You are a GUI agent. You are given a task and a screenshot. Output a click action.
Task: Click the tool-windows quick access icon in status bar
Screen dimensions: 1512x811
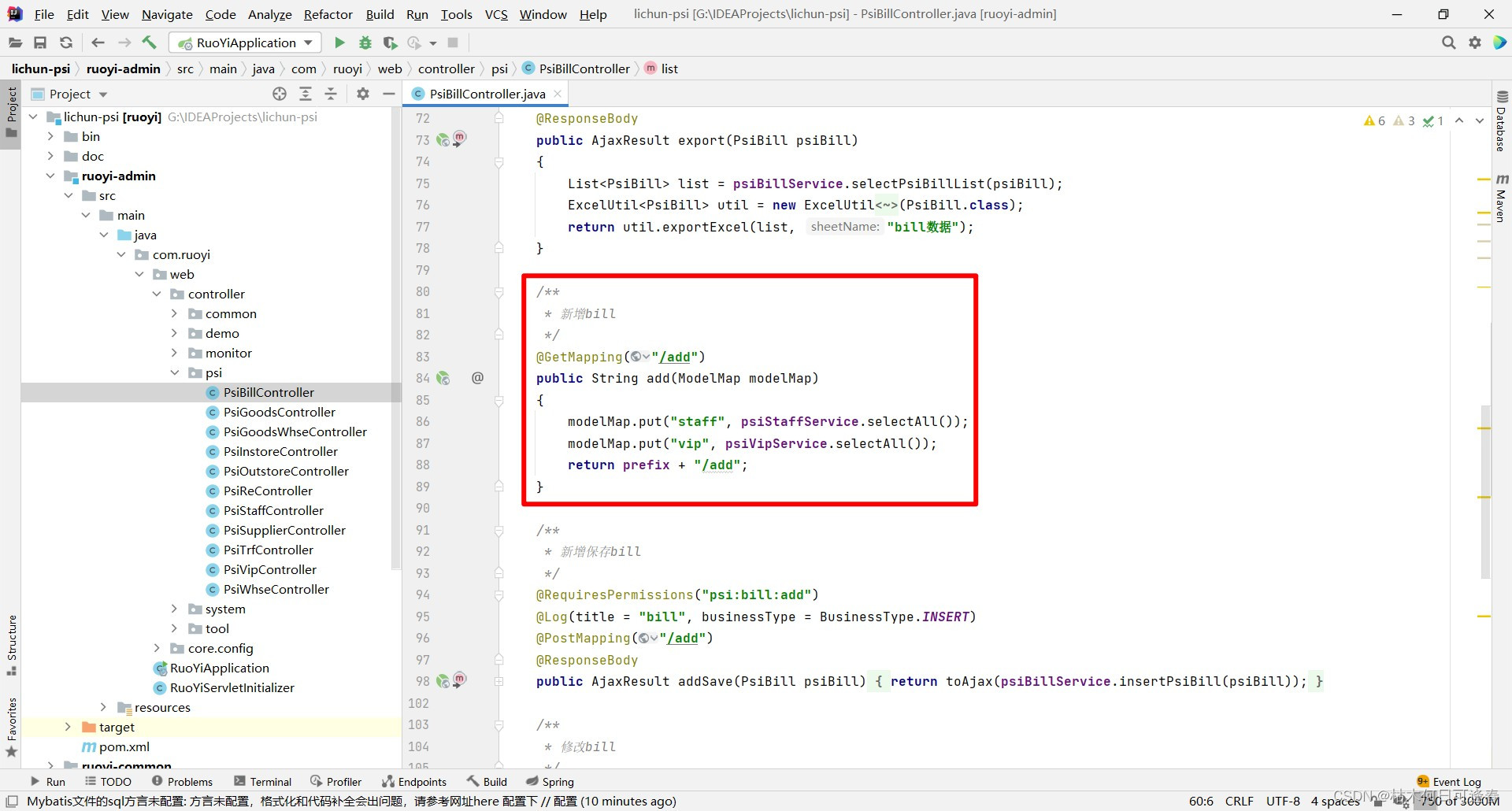12,801
